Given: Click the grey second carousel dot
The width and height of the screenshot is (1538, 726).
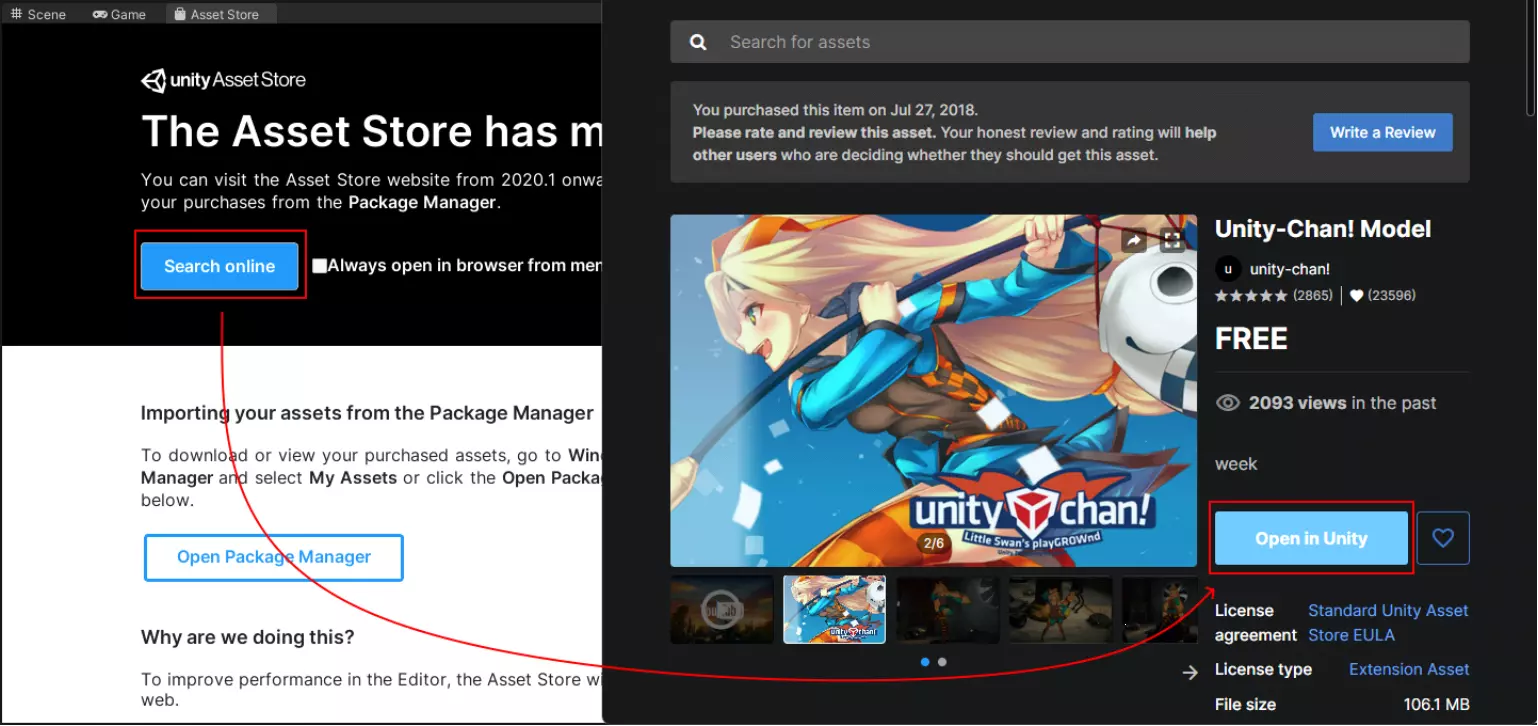Looking at the screenshot, I should [942, 662].
